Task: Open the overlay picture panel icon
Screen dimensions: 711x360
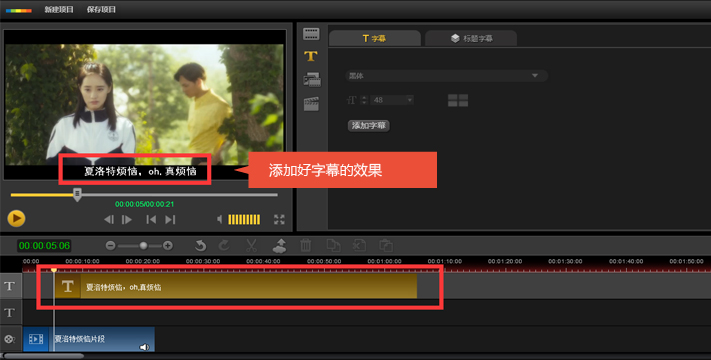Action: [312, 80]
